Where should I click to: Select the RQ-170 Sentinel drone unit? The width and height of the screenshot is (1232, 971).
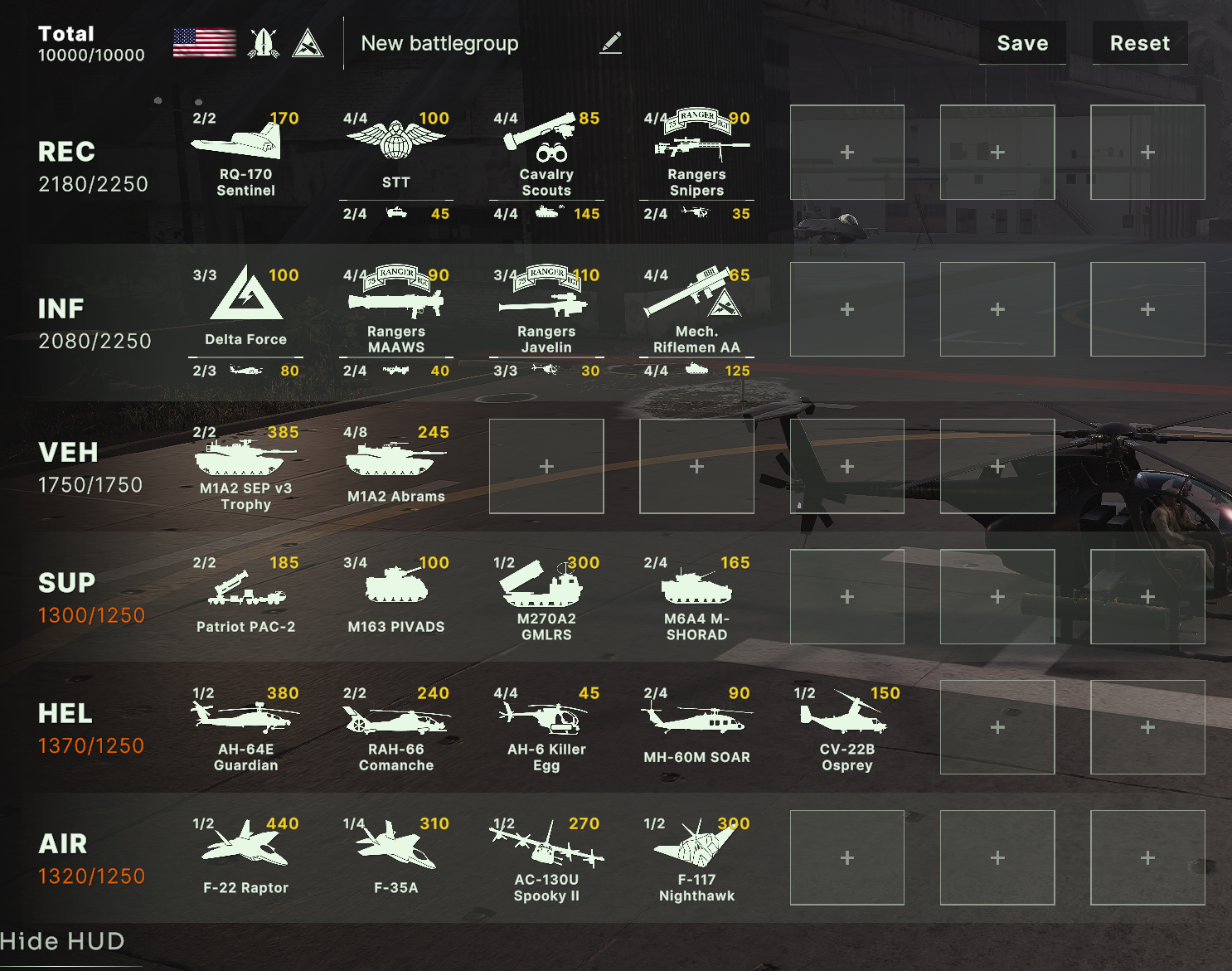coord(246,153)
